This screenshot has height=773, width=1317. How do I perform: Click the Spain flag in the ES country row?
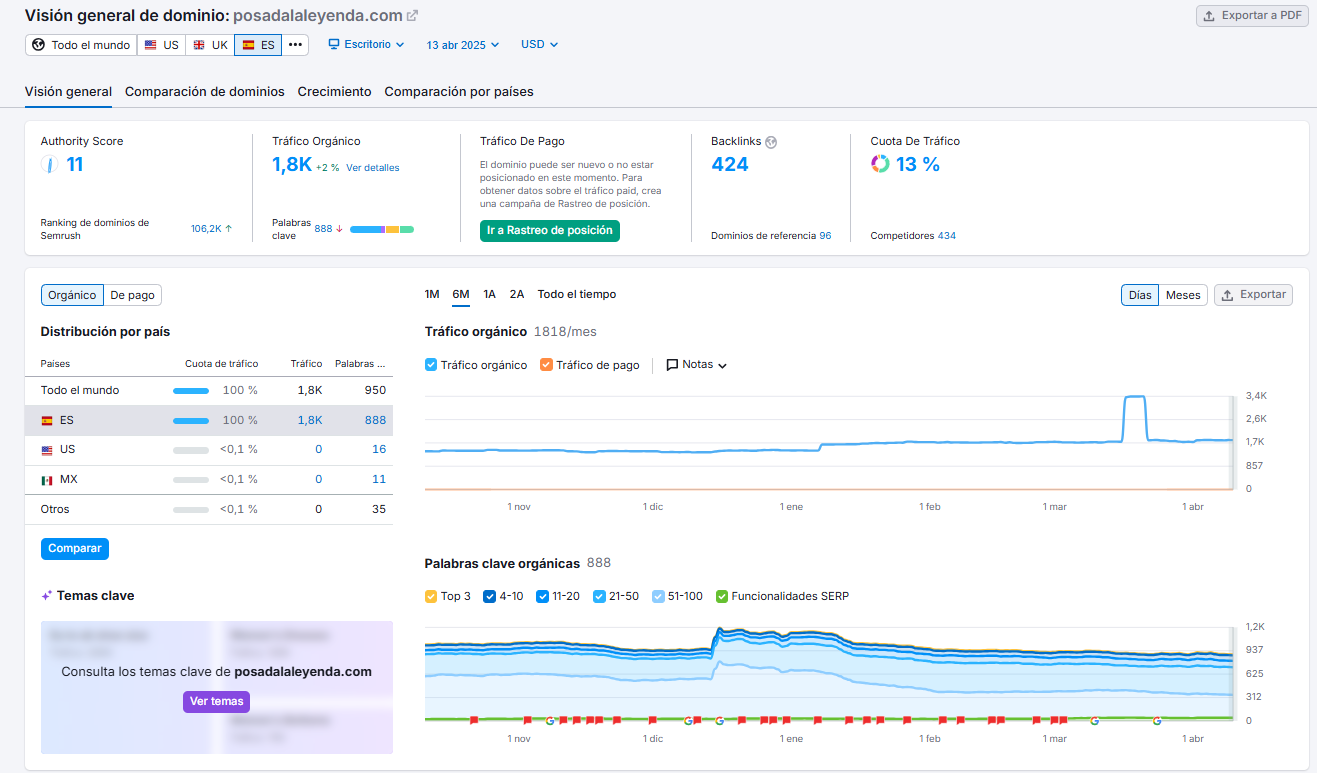pyautogui.click(x=47, y=420)
